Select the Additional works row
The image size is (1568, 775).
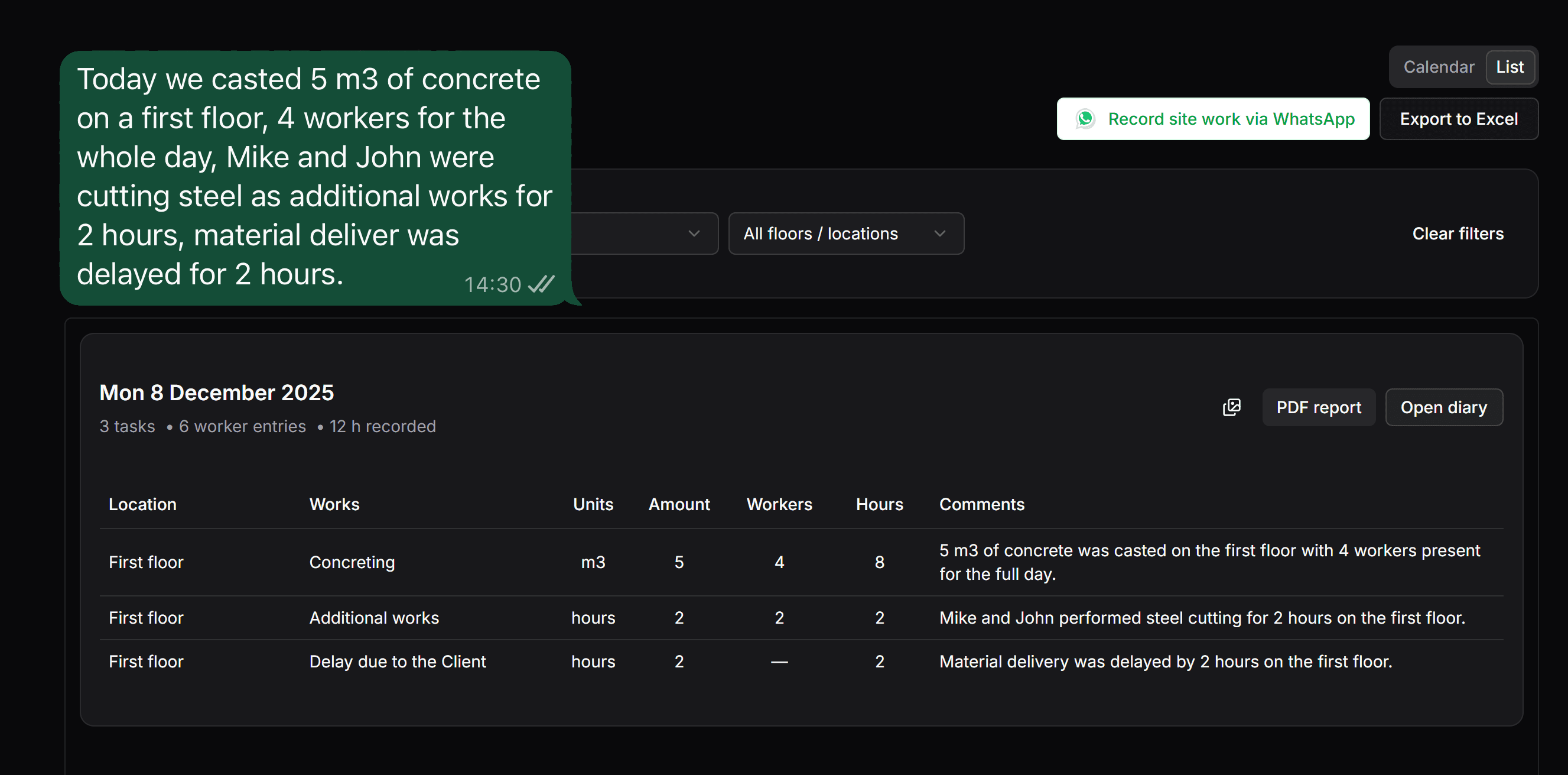click(374, 617)
